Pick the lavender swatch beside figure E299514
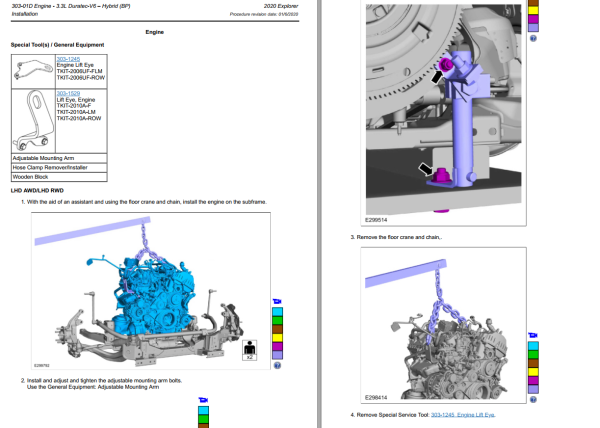The image size is (600, 428). [533, 28]
